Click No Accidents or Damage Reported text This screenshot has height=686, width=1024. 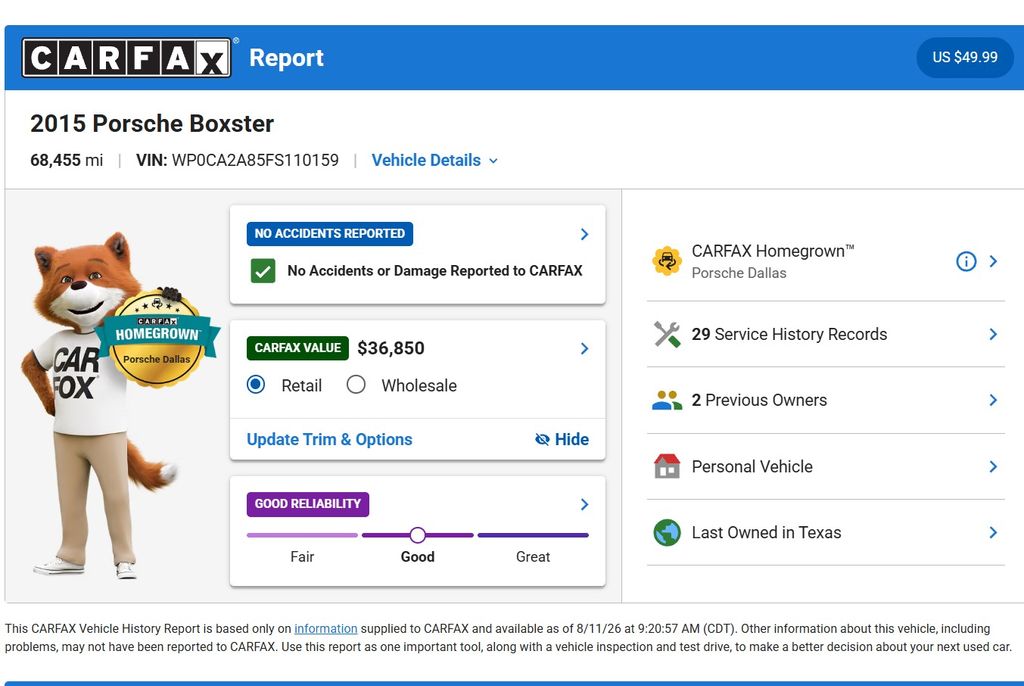434,270
